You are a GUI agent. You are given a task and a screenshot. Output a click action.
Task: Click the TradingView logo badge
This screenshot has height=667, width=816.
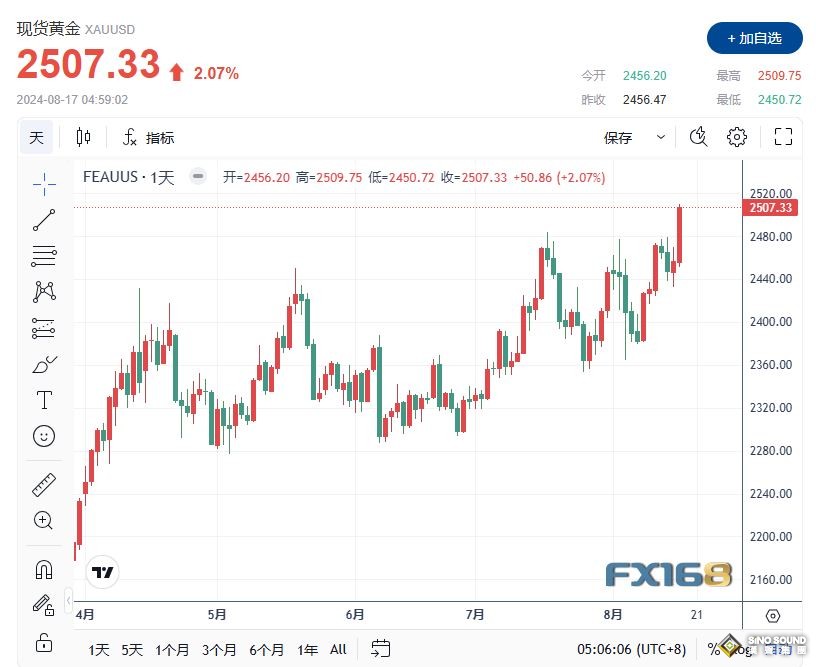102,572
